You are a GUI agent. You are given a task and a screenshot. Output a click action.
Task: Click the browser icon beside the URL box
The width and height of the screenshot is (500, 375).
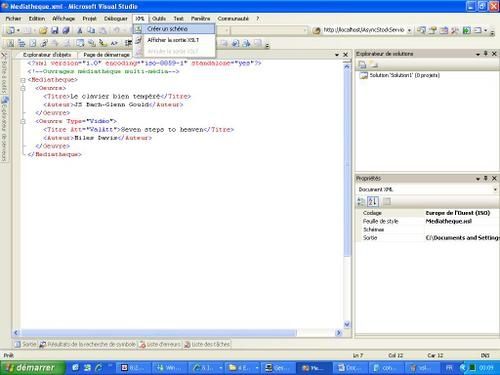pos(316,31)
